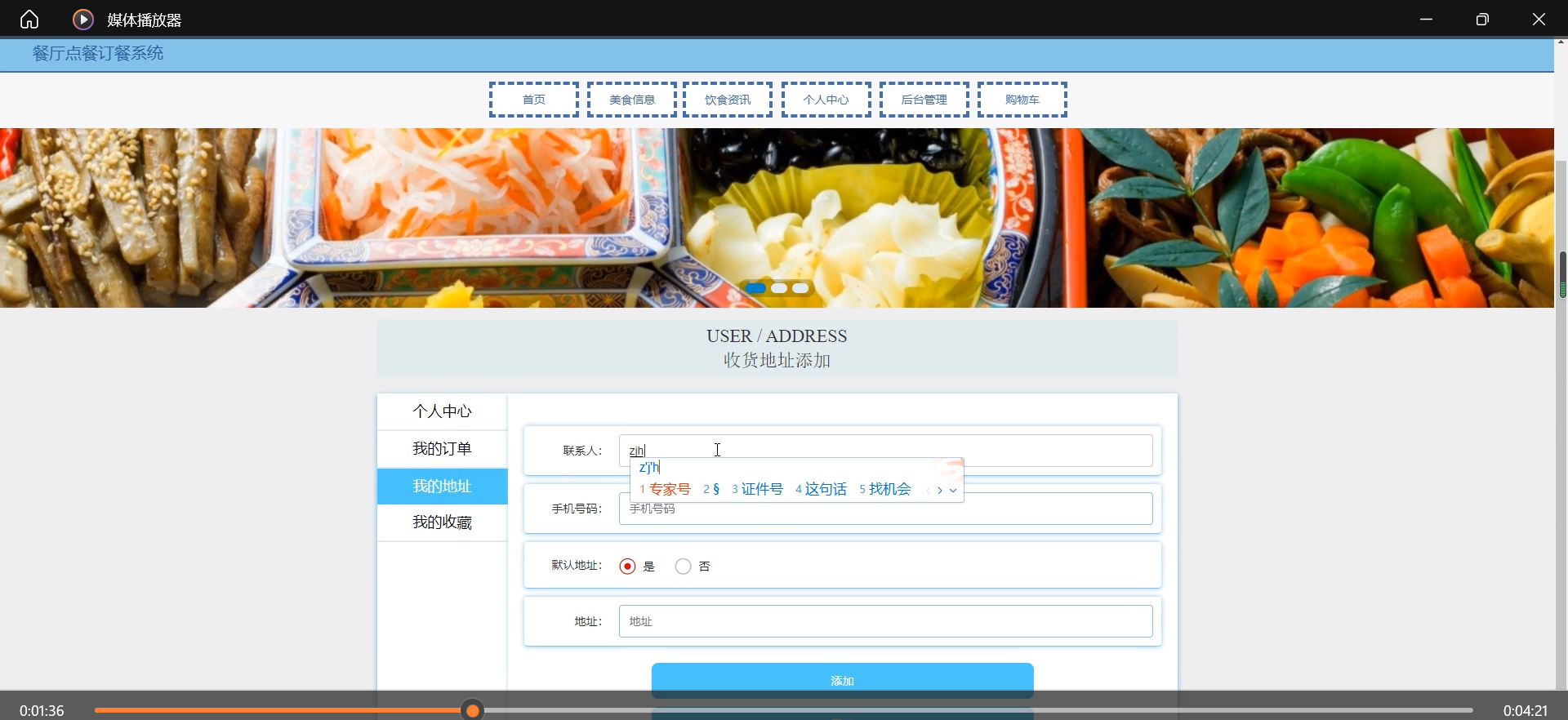Click the 联系人 input field
The image size is (1568, 720).
click(885, 451)
